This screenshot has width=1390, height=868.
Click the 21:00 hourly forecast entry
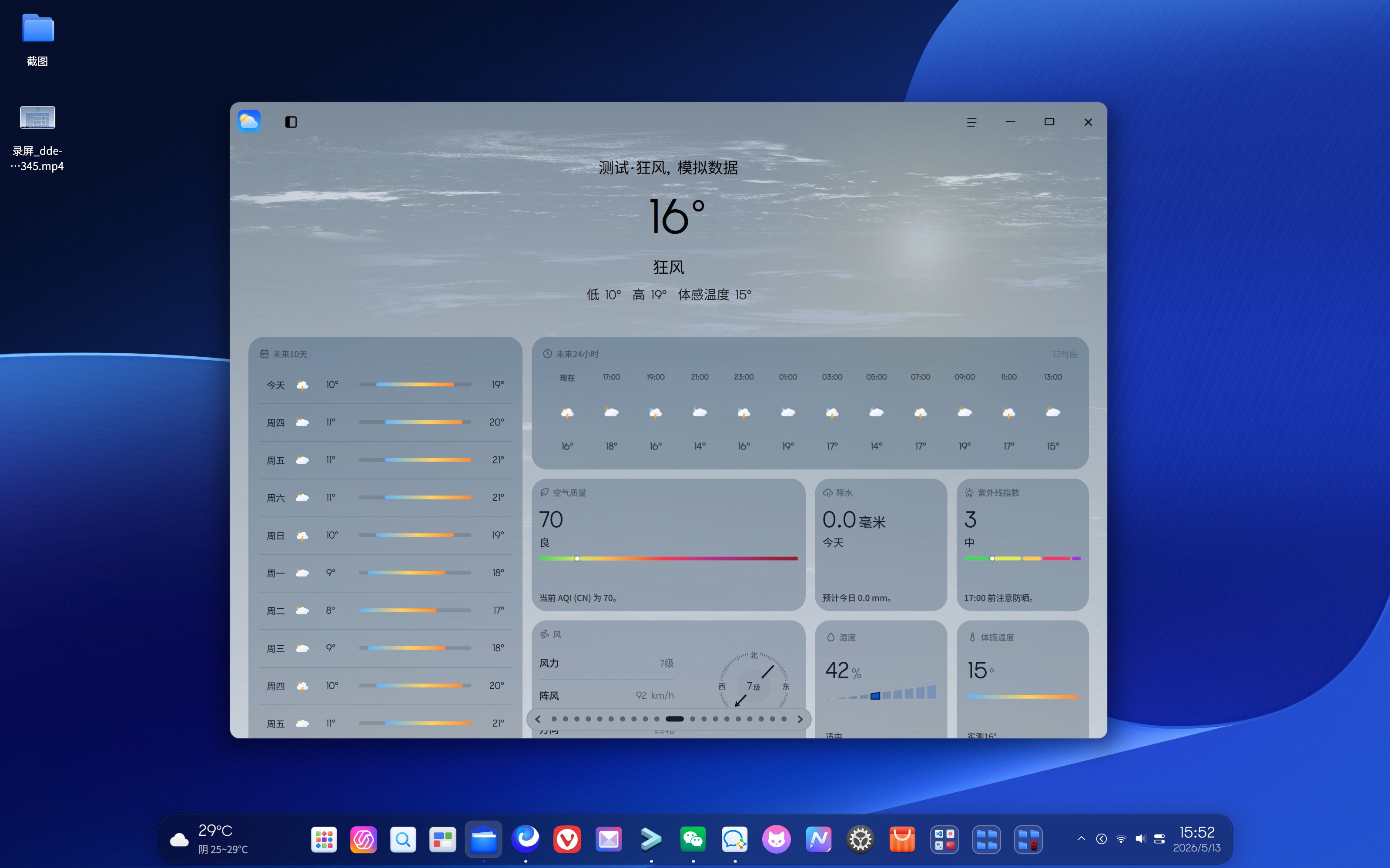click(700, 412)
